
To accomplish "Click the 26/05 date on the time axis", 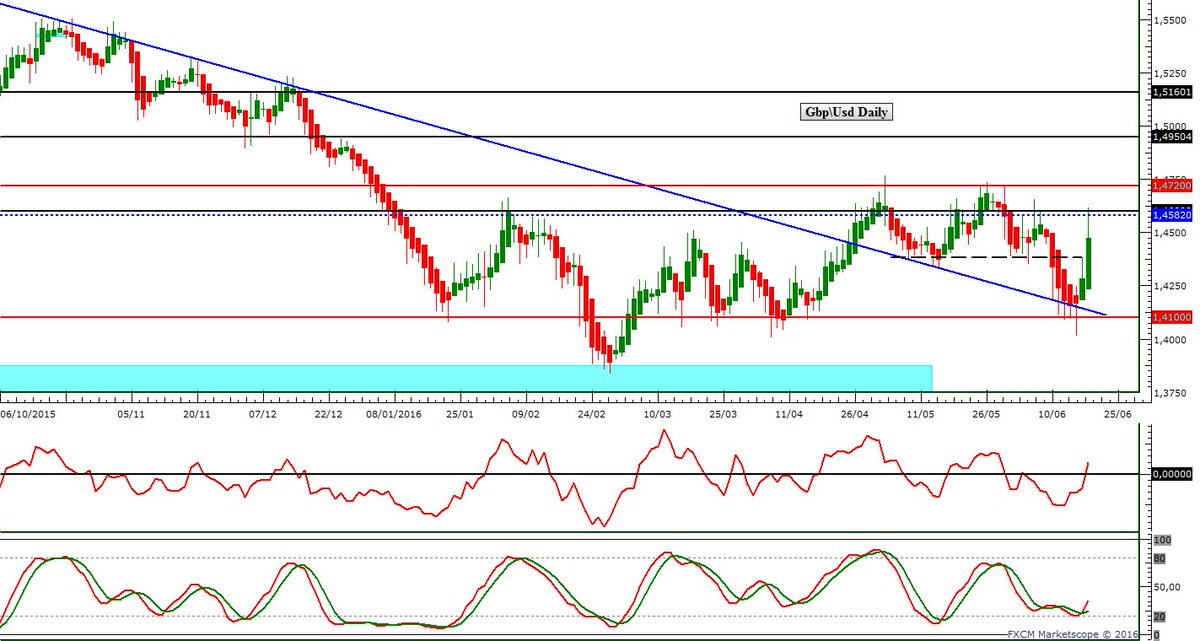I will click(x=986, y=412).
